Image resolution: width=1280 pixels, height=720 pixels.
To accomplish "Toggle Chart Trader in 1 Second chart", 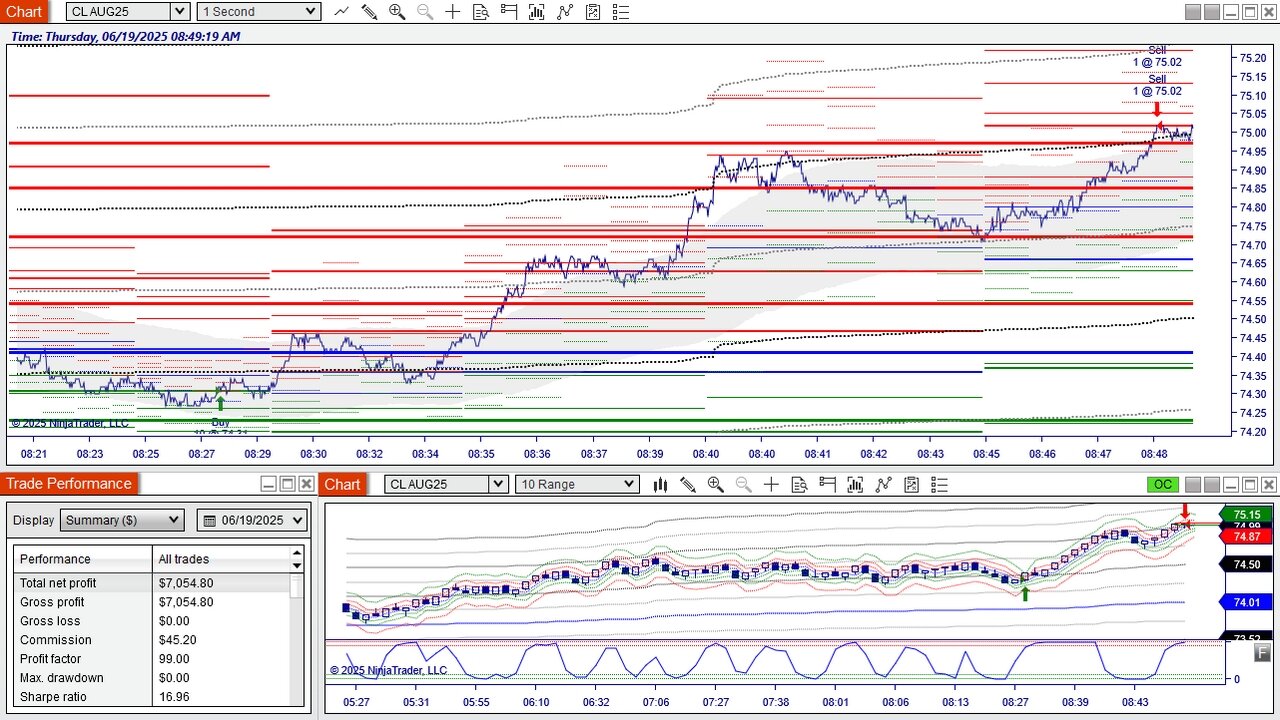I will click(x=509, y=12).
